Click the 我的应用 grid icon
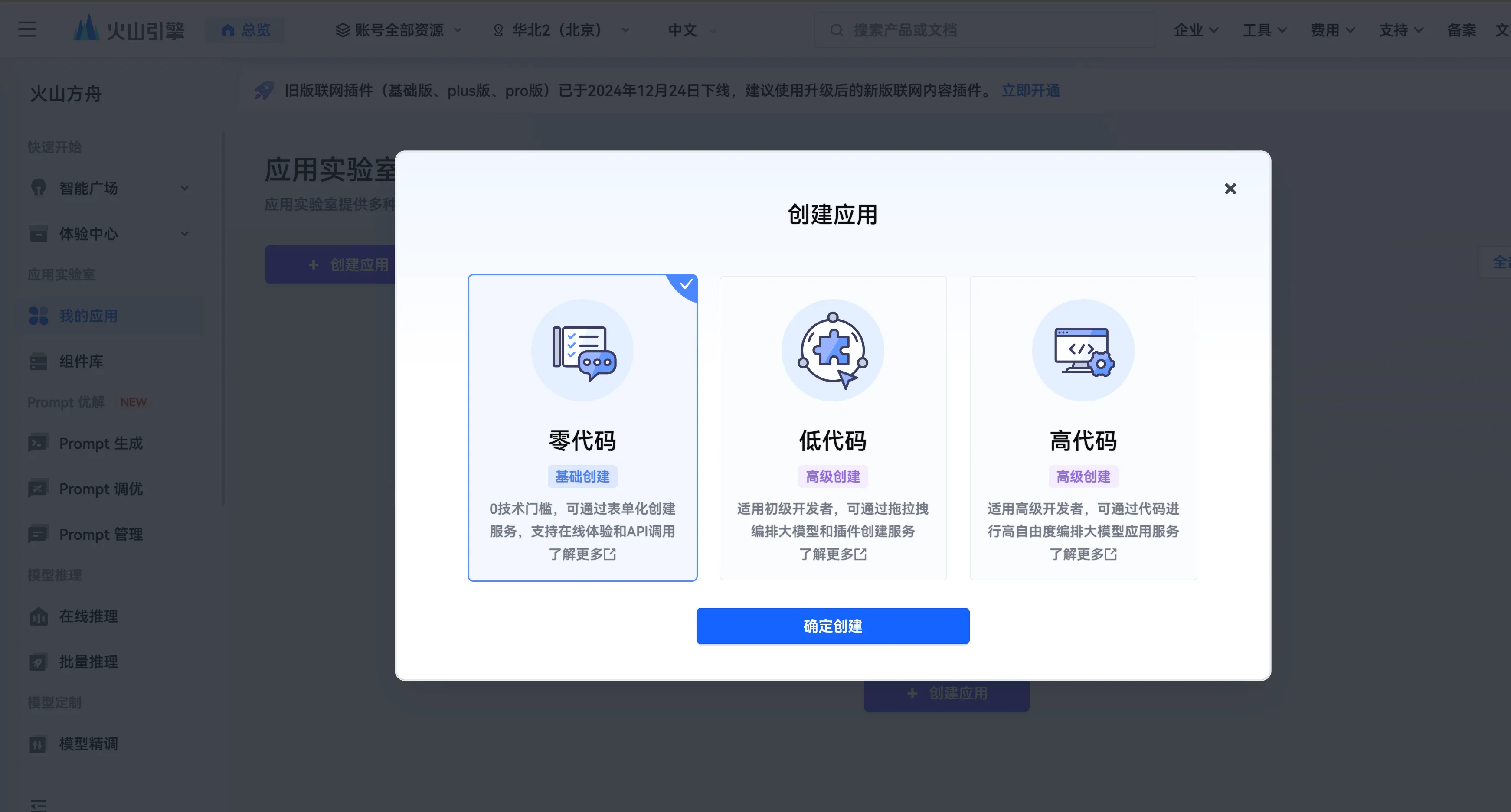This screenshot has width=1511, height=812. point(39,316)
